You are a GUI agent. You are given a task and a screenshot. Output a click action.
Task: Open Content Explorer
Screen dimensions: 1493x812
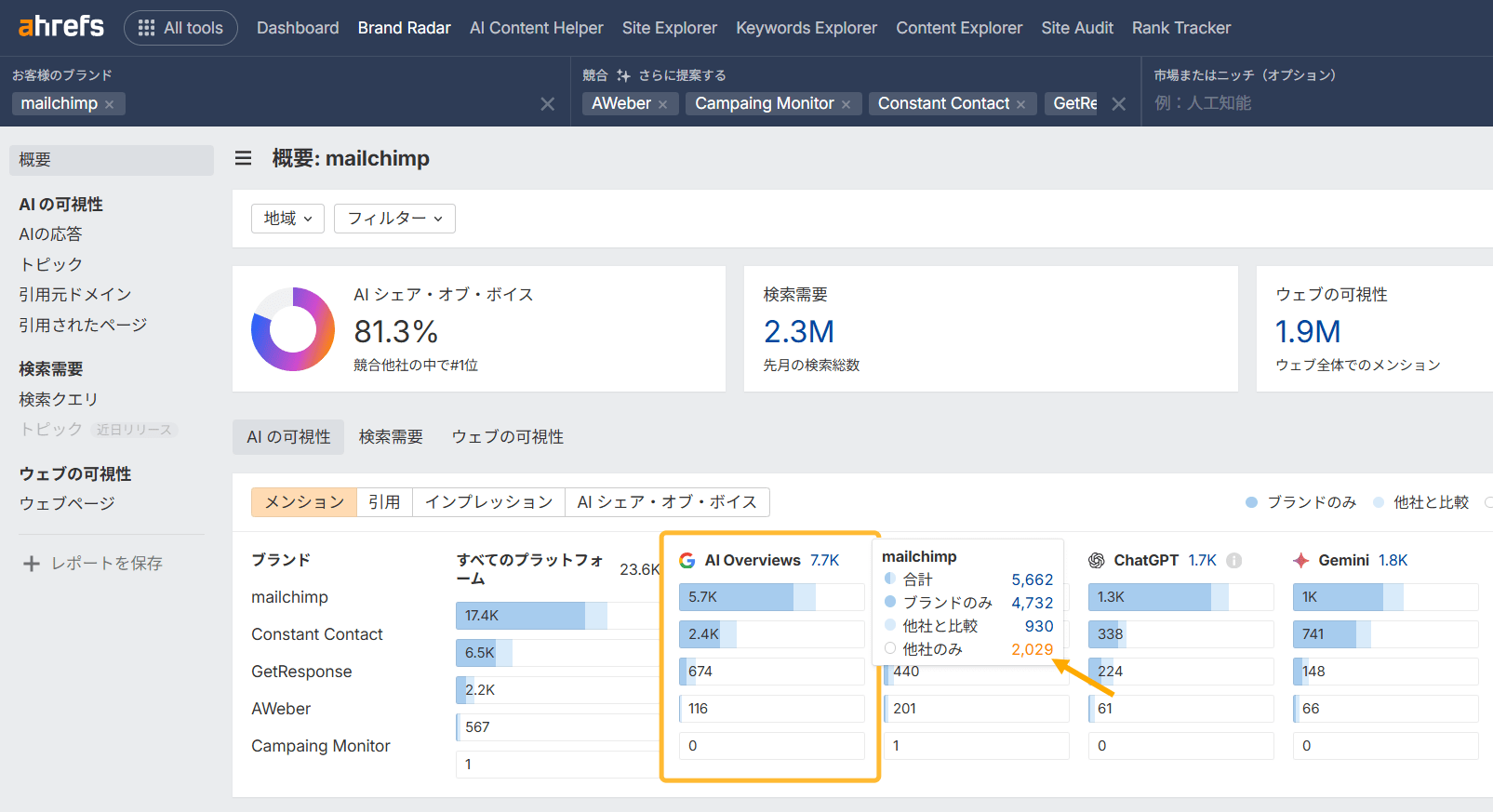click(959, 28)
